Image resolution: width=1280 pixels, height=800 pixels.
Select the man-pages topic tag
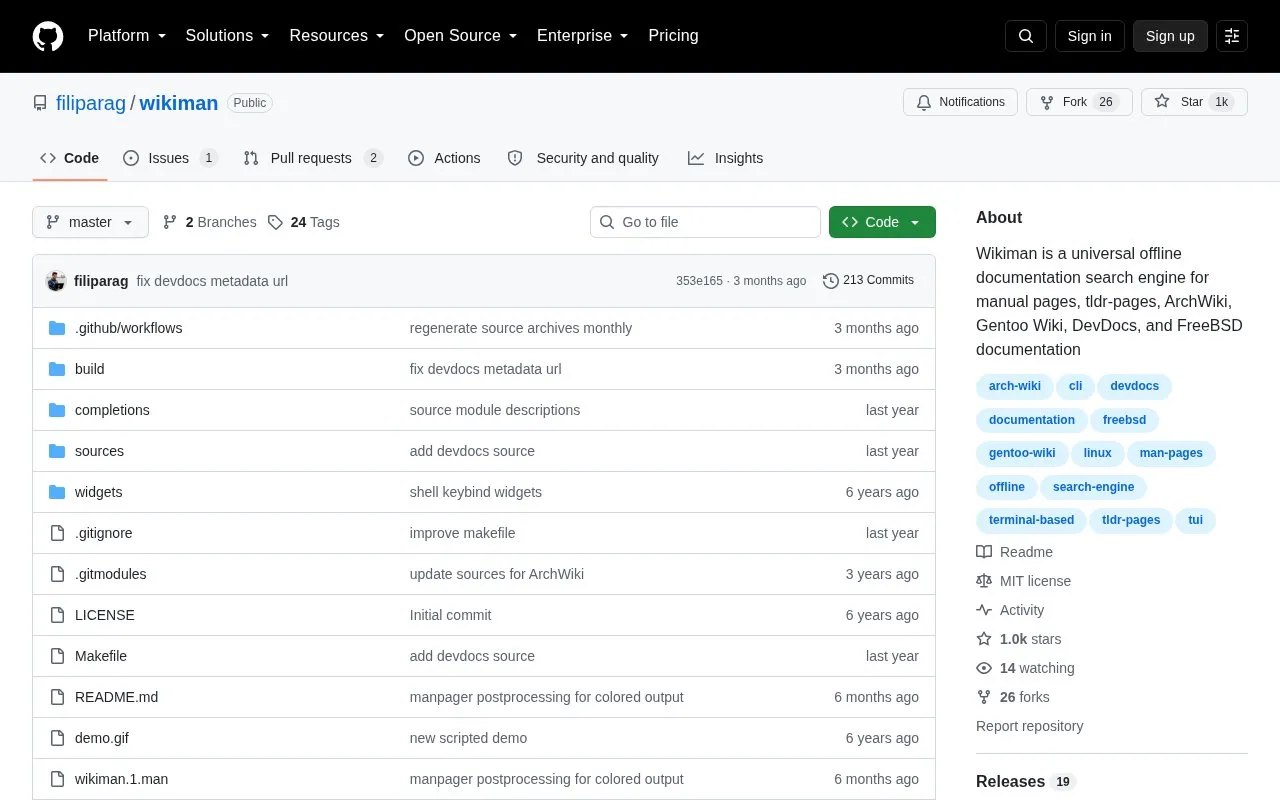[1171, 453]
